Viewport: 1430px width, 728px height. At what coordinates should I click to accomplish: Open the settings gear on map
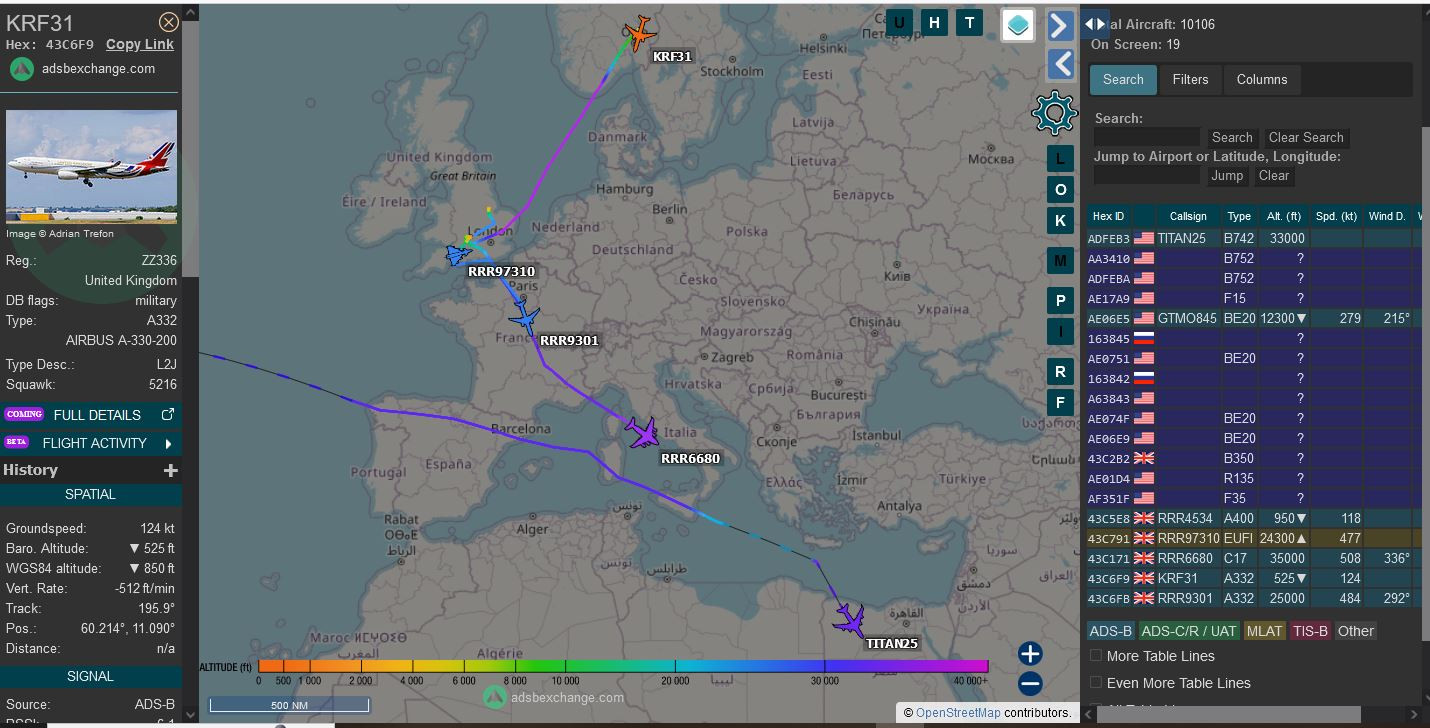[1054, 112]
